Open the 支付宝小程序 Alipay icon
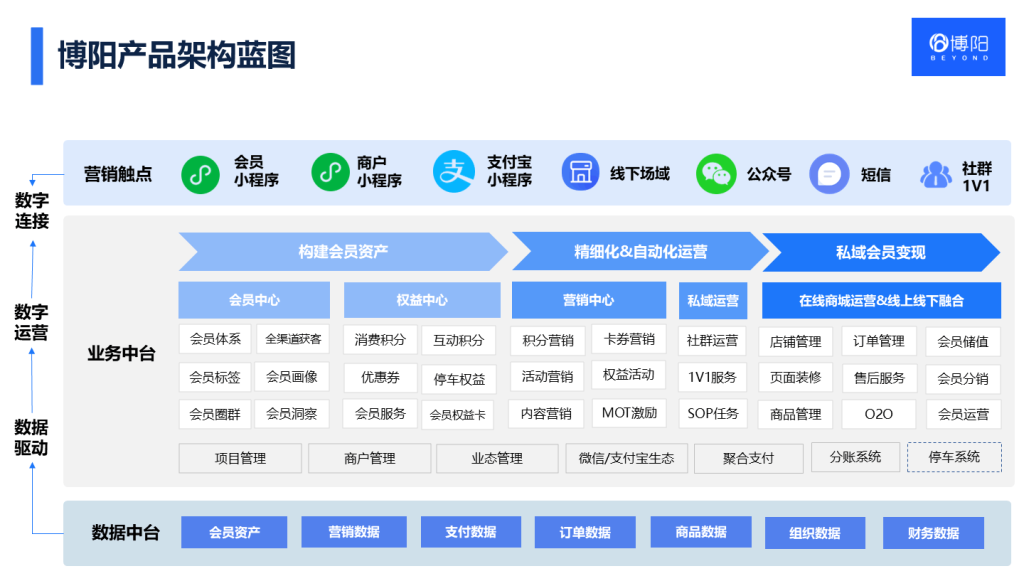 point(453,172)
